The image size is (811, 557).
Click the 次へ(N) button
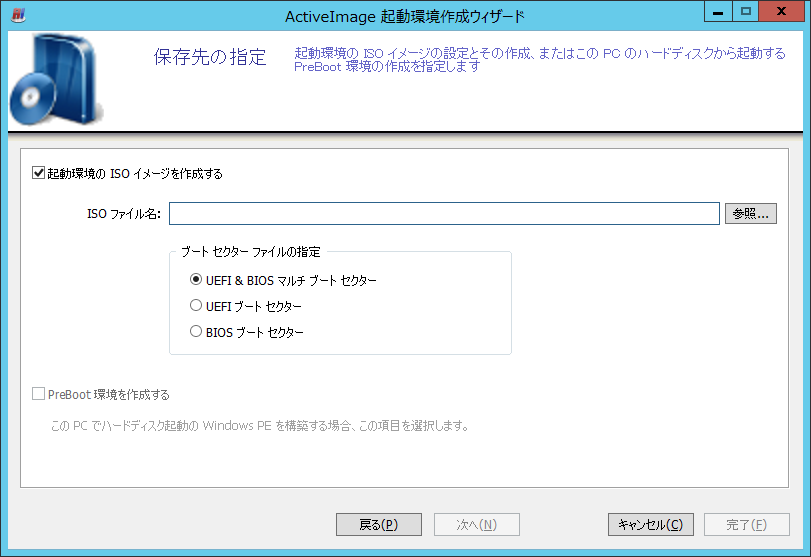pyautogui.click(x=476, y=524)
